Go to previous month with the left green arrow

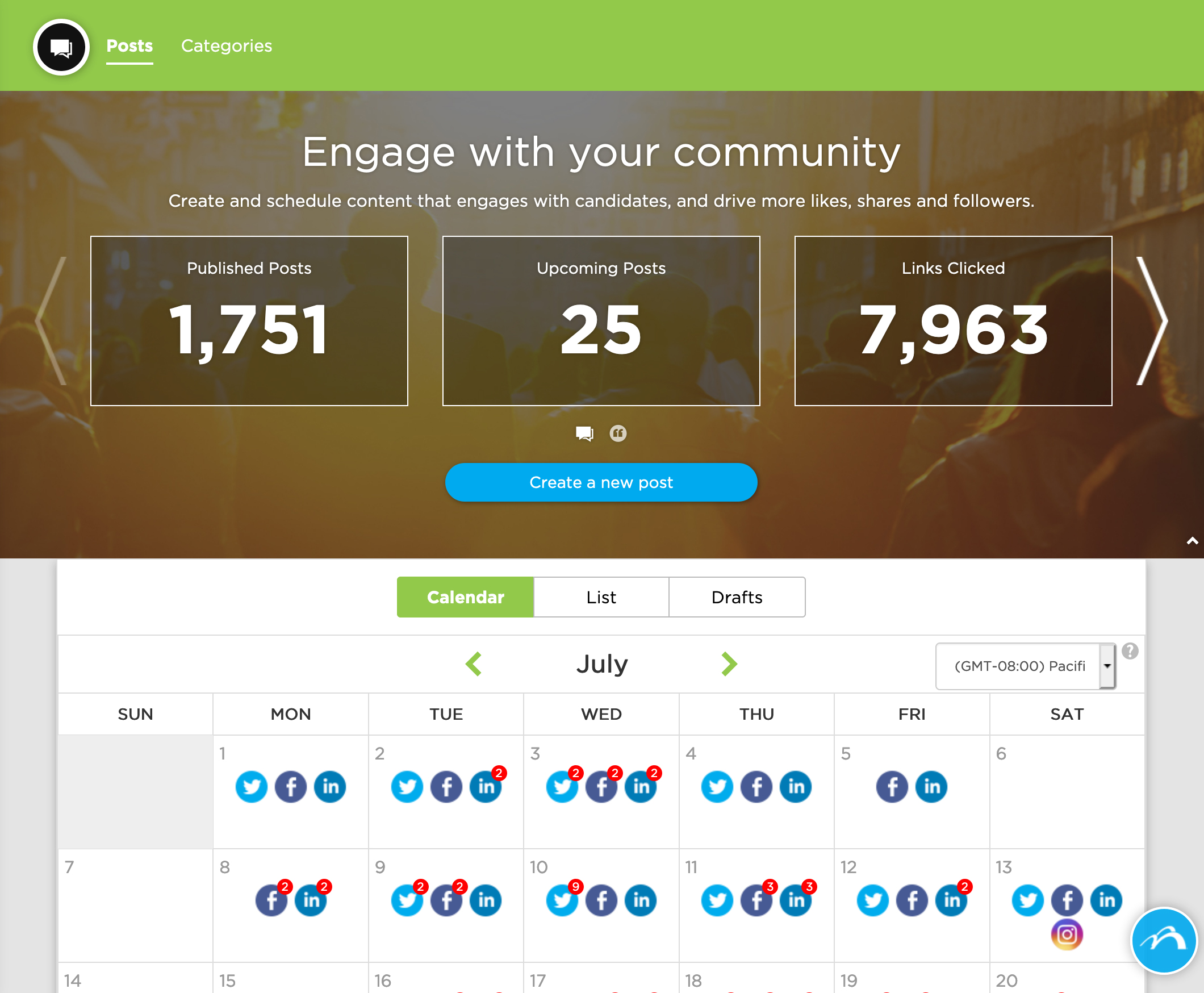474,664
